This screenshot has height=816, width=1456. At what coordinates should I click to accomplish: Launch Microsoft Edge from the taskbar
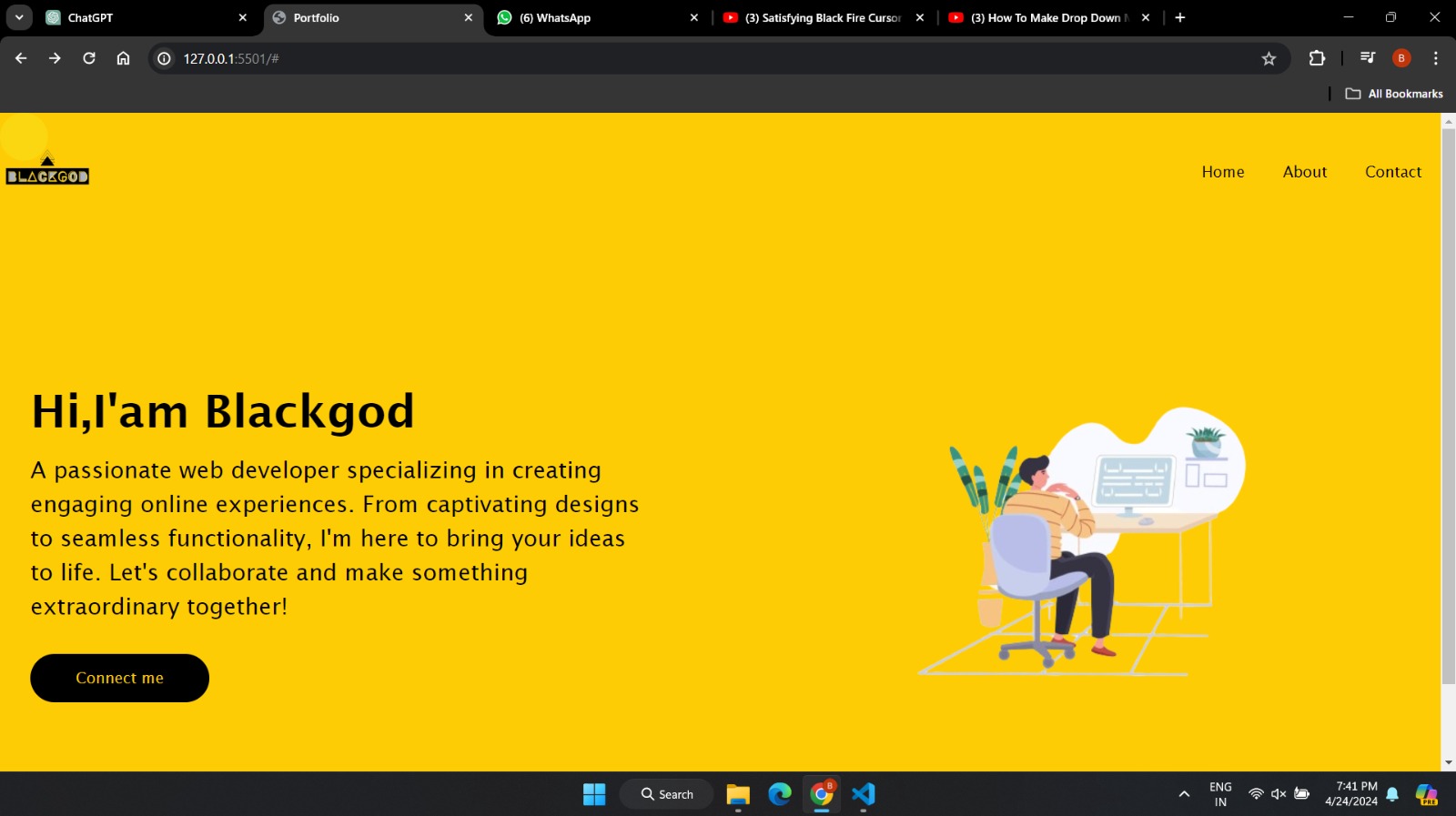click(780, 794)
